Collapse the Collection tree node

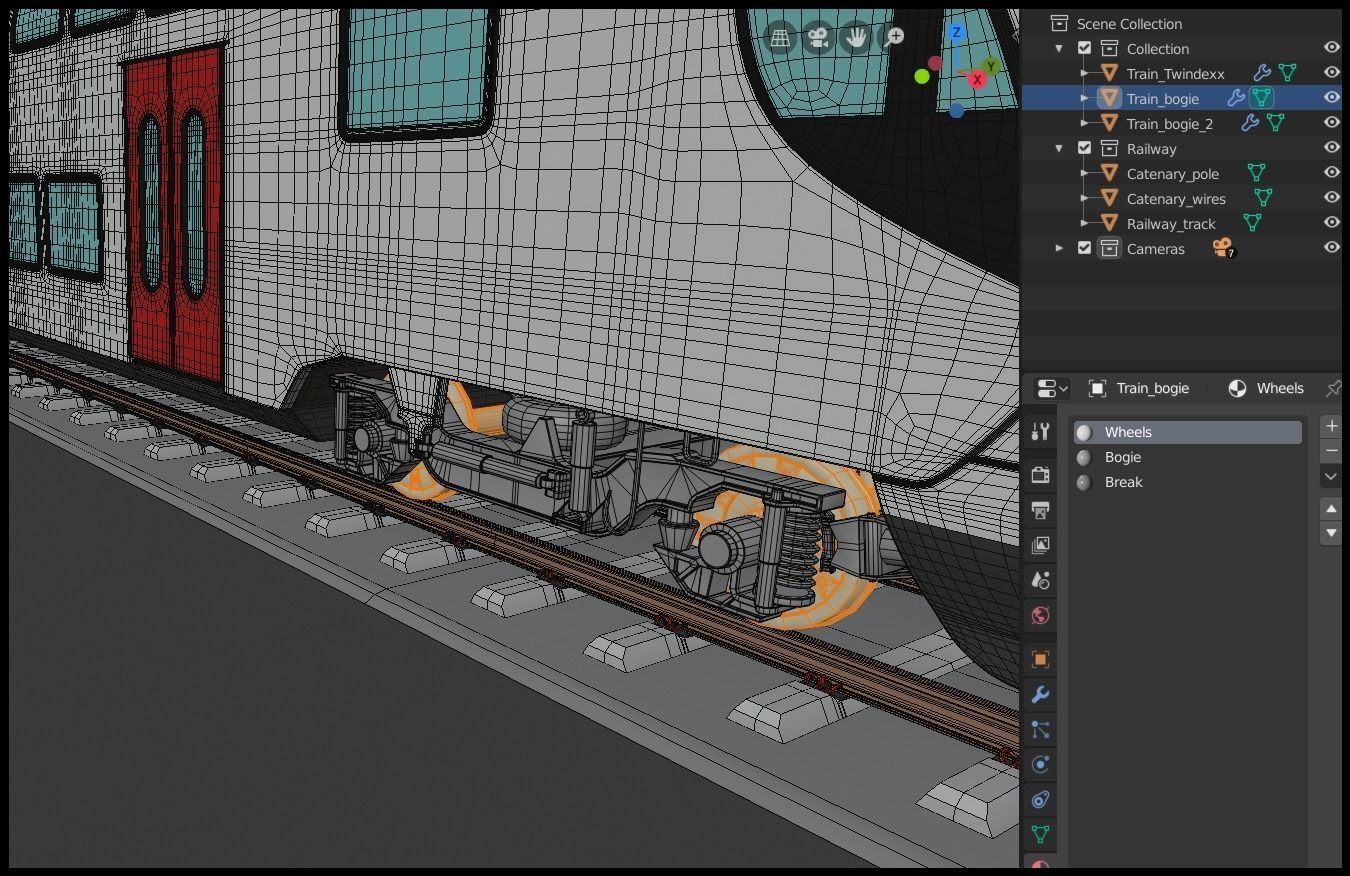tap(1059, 48)
